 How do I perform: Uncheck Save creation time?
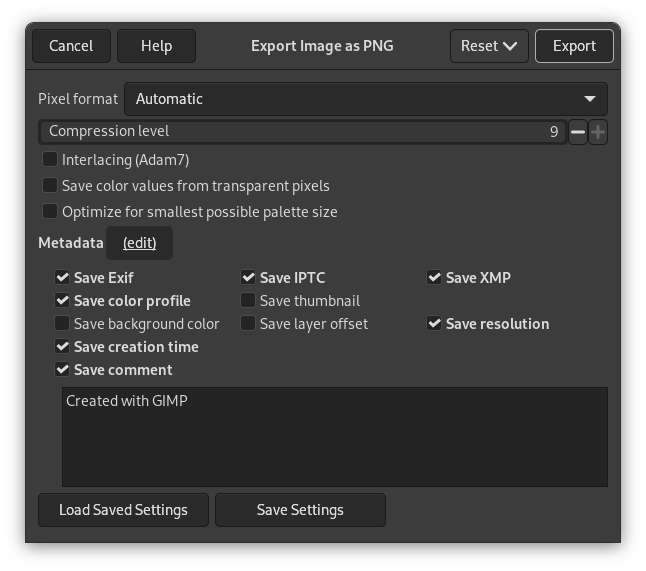63,347
